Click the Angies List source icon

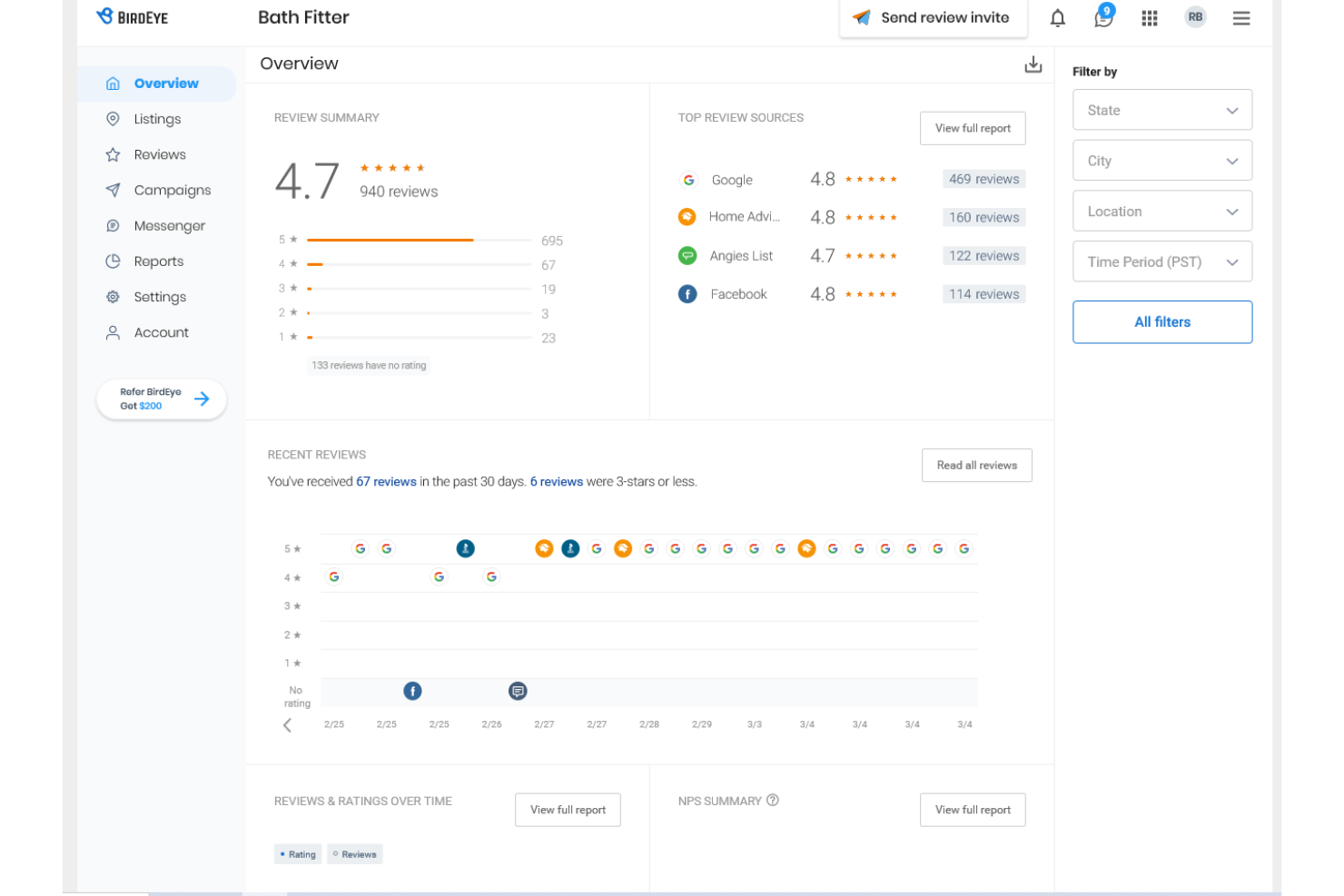[x=687, y=256]
